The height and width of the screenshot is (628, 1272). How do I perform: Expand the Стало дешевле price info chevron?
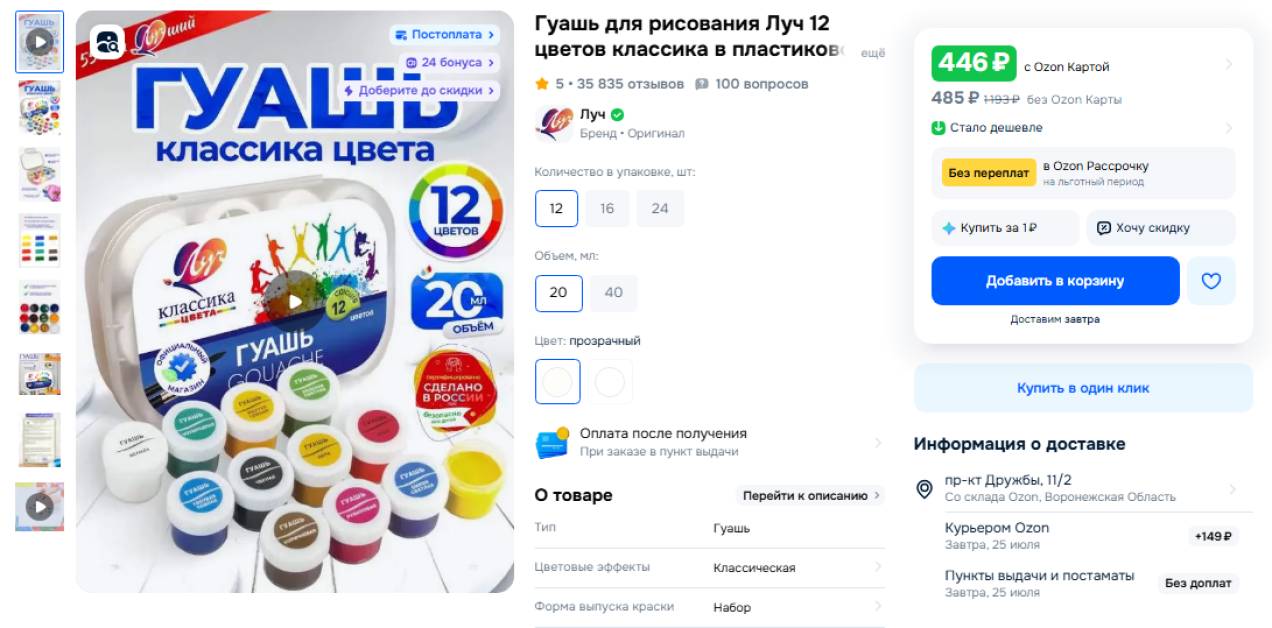point(1228,128)
